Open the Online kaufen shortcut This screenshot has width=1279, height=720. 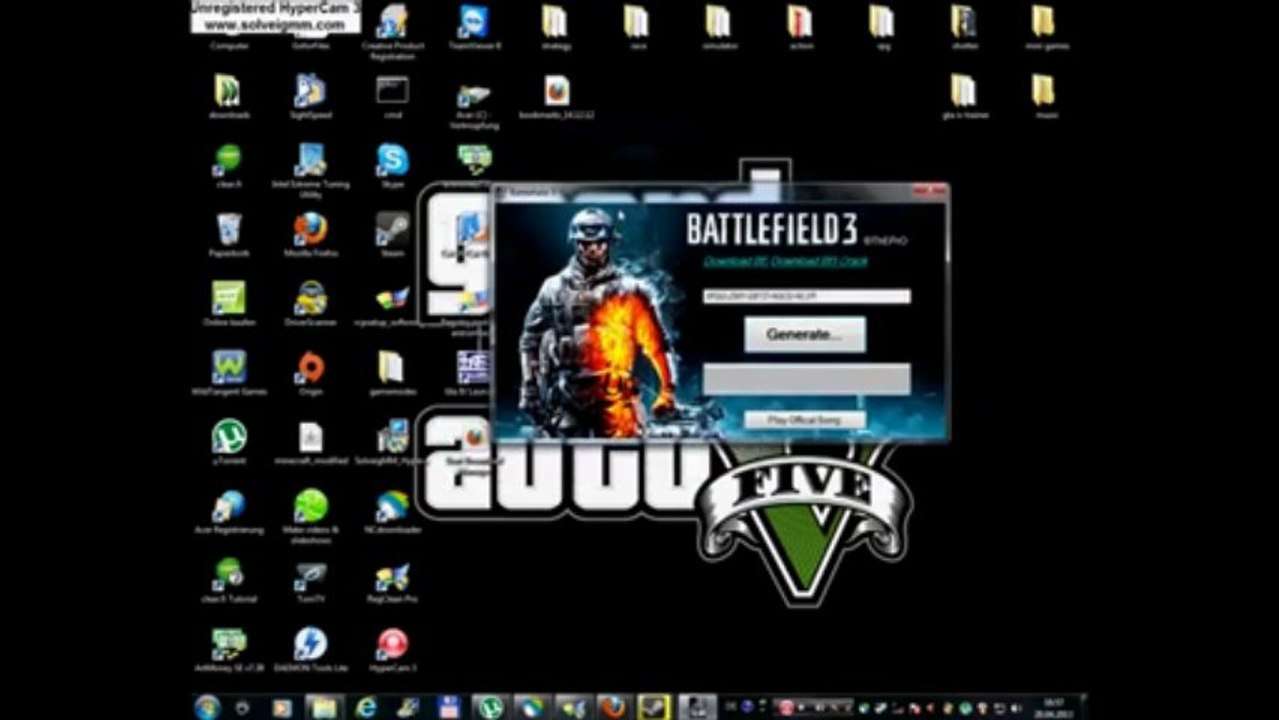(x=228, y=304)
